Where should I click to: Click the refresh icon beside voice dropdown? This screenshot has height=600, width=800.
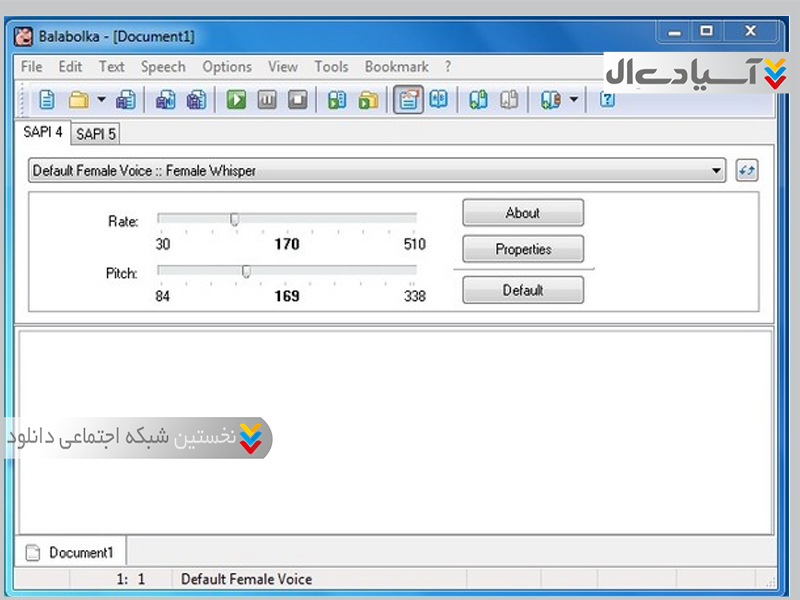point(746,171)
